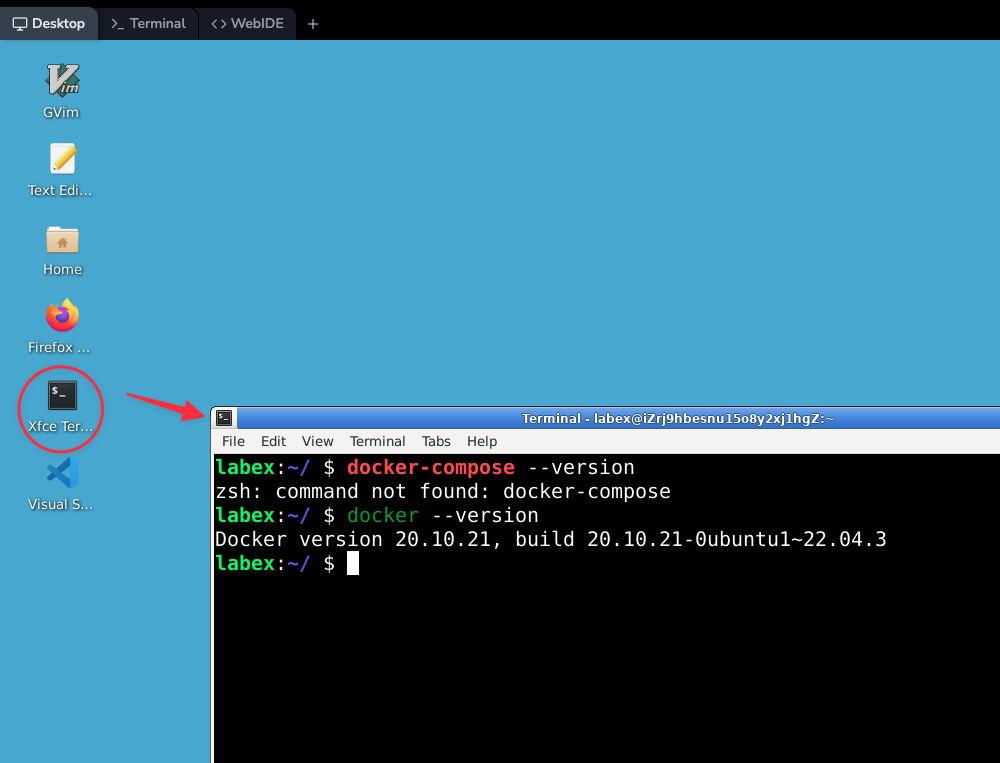This screenshot has width=1000, height=763.
Task: Click the Docker version output line
Action: (550, 540)
